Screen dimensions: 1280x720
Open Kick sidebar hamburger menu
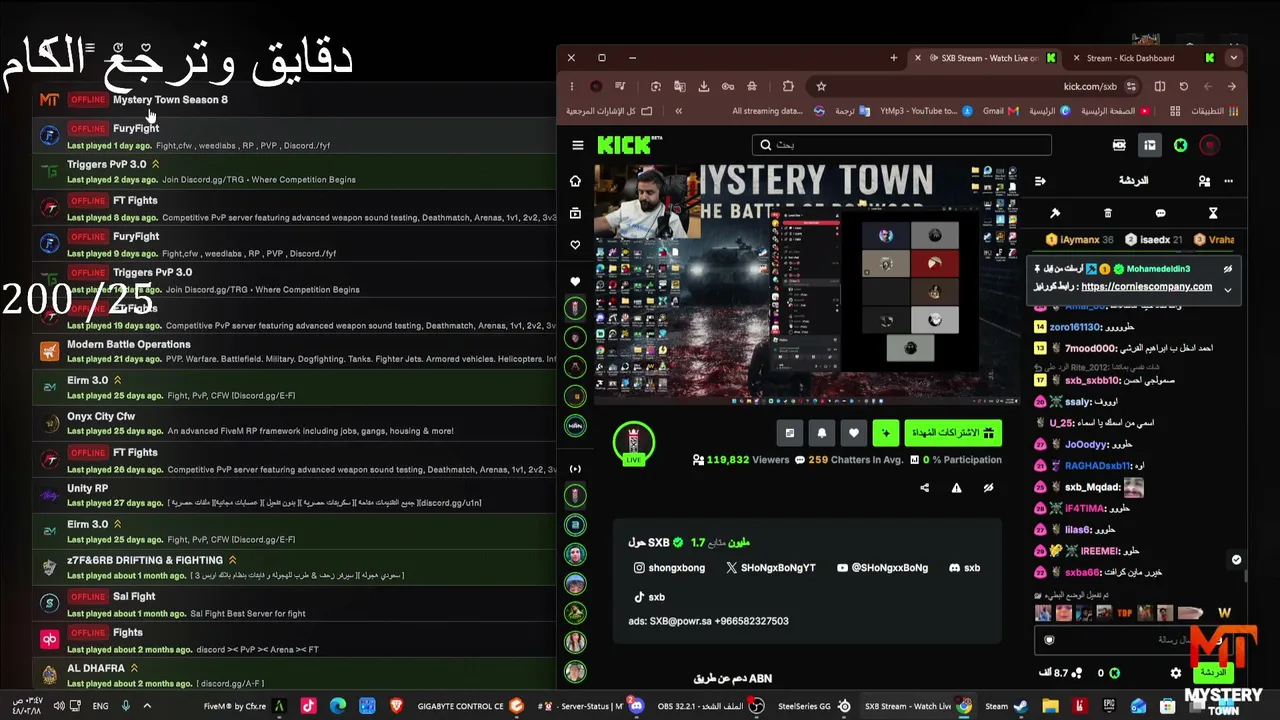577,145
